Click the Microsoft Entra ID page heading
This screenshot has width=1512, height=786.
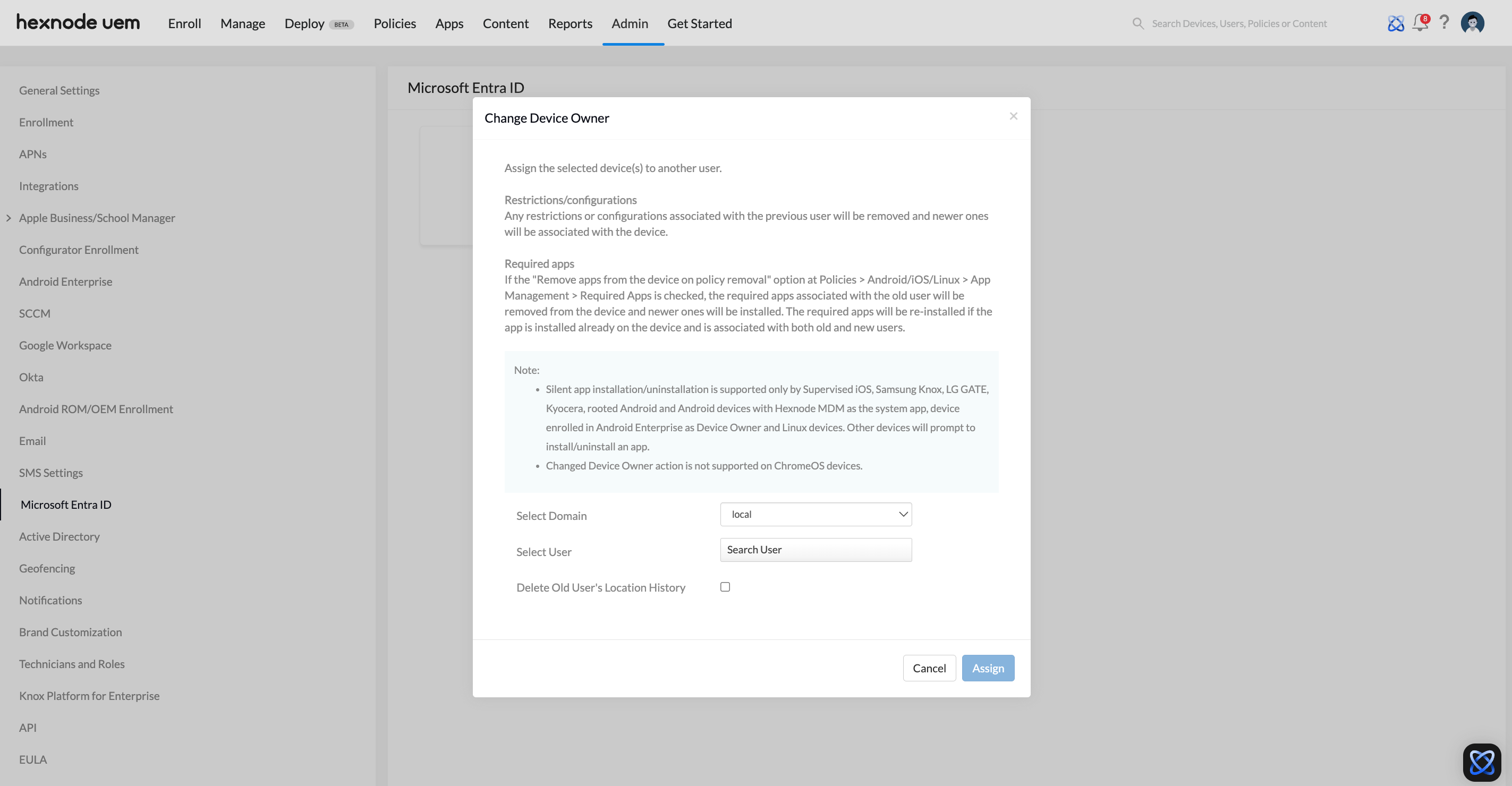[465, 88]
